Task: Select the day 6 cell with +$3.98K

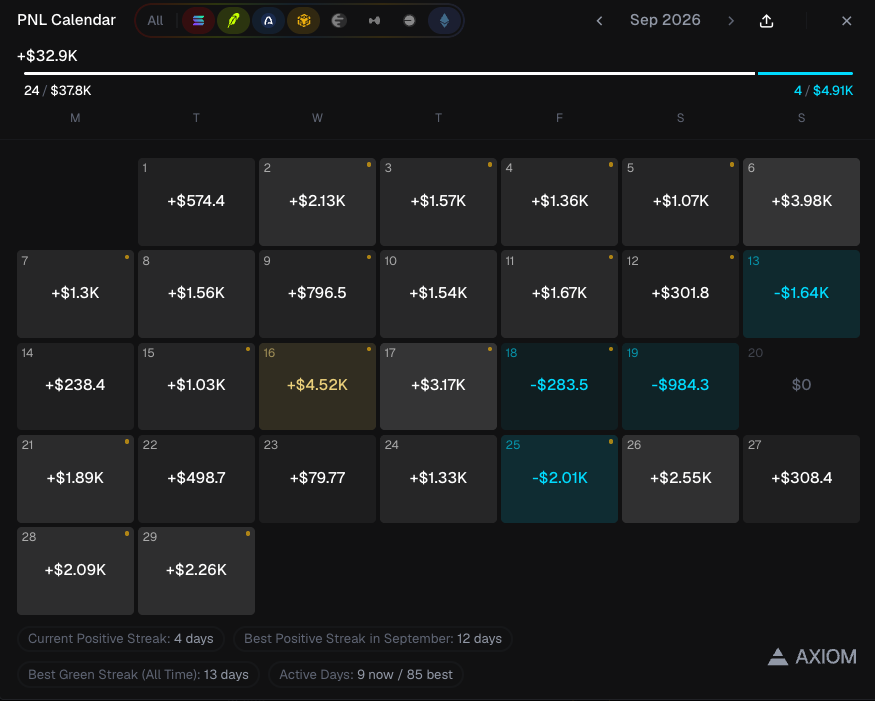Action: (x=801, y=201)
